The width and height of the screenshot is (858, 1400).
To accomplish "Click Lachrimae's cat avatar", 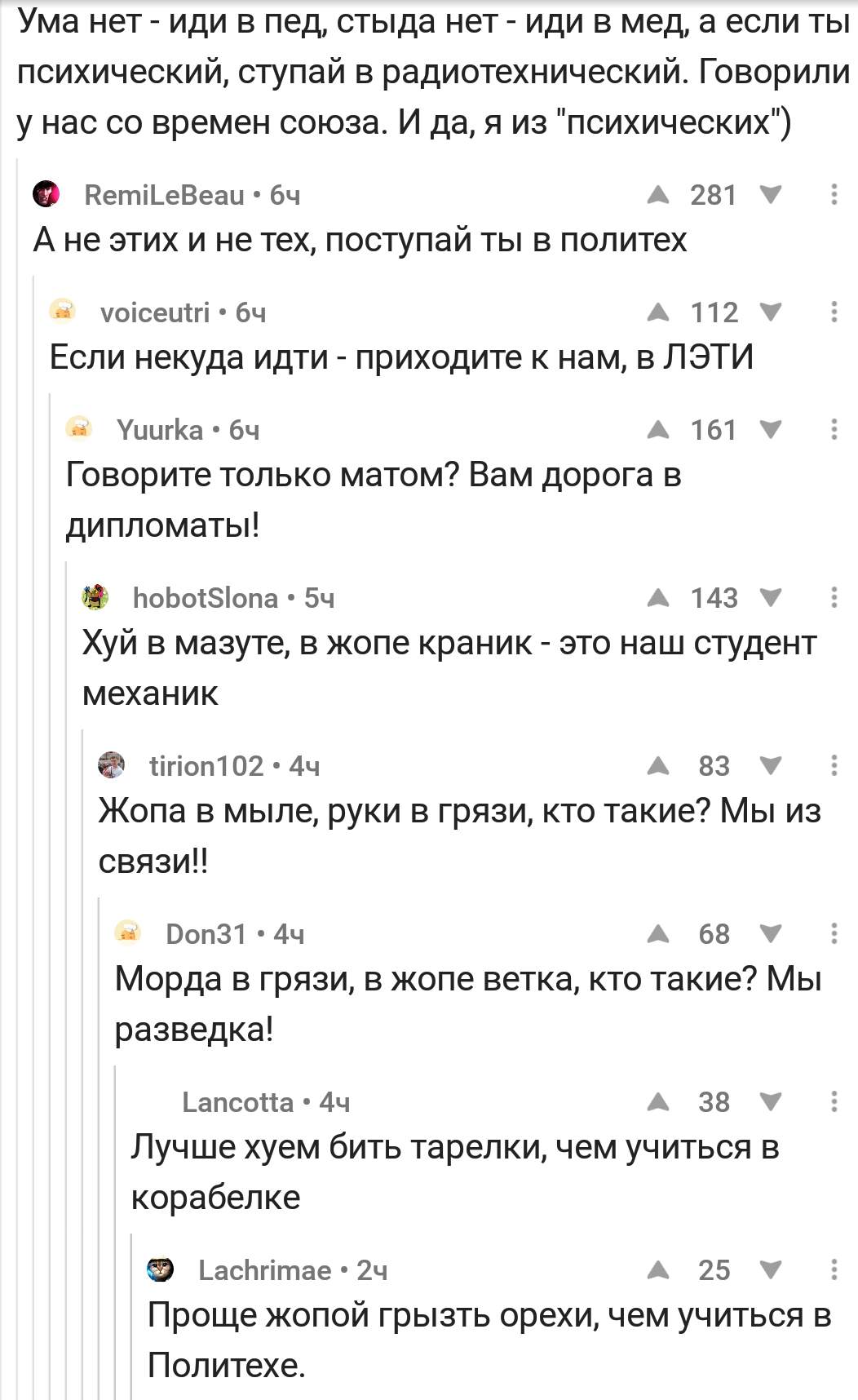I will tap(161, 1269).
